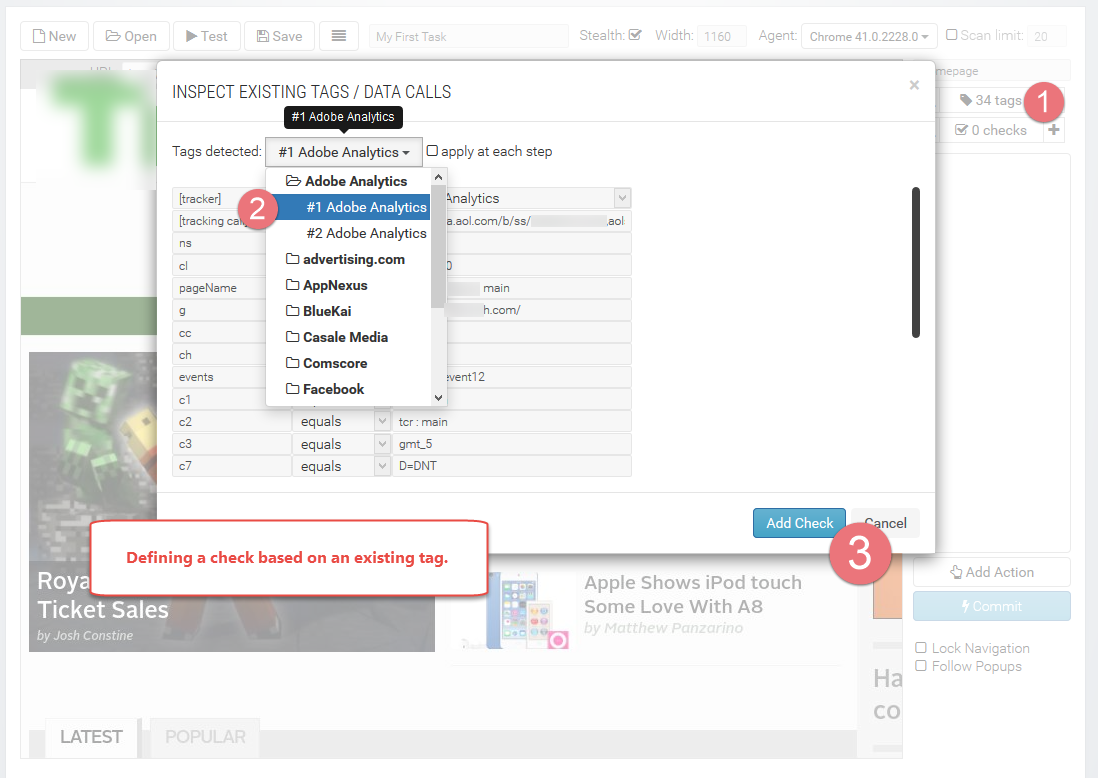Open the c2 row 'equals' operator dropdown
The image size is (1098, 778).
[x=382, y=422]
